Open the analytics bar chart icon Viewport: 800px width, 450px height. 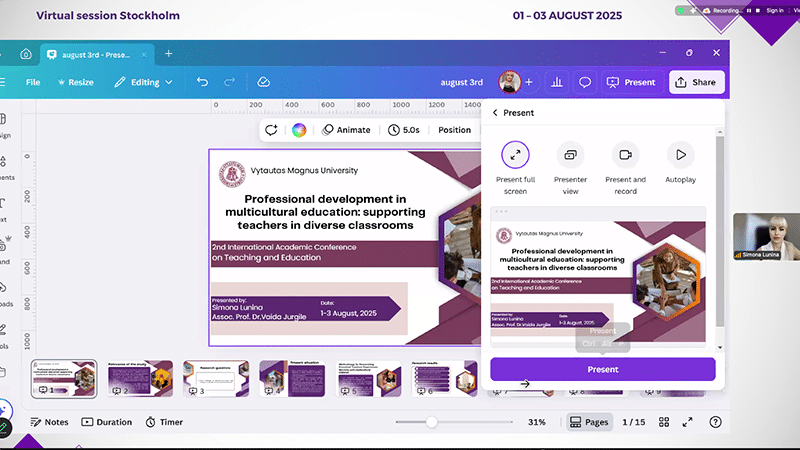pyautogui.click(x=556, y=82)
